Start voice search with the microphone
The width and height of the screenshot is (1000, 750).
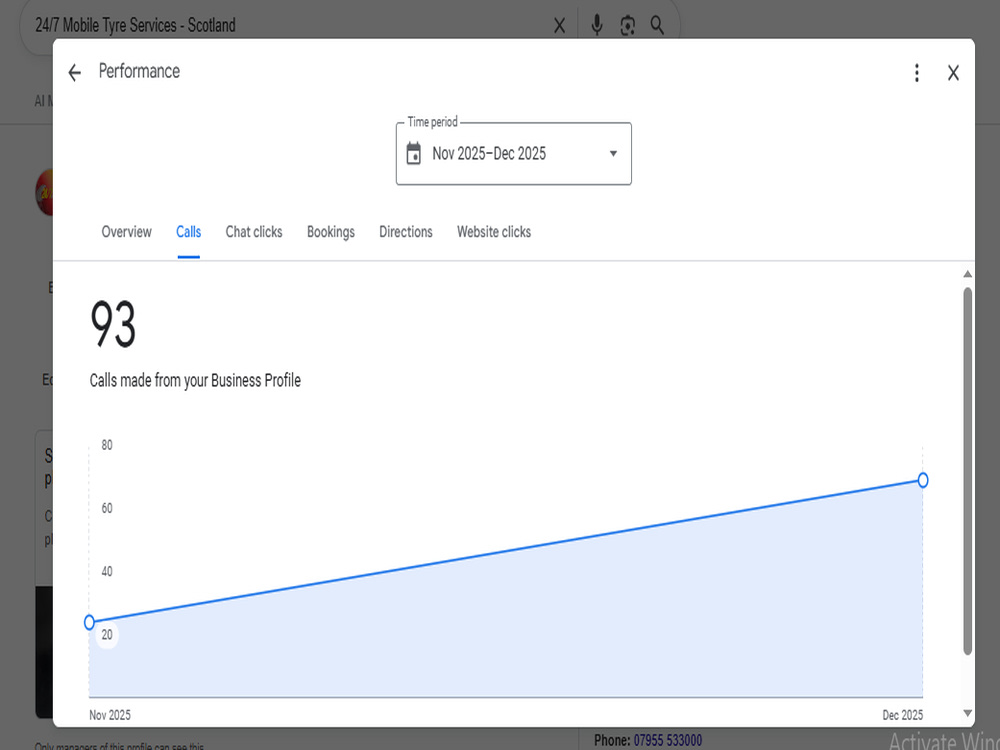pyautogui.click(x=597, y=26)
